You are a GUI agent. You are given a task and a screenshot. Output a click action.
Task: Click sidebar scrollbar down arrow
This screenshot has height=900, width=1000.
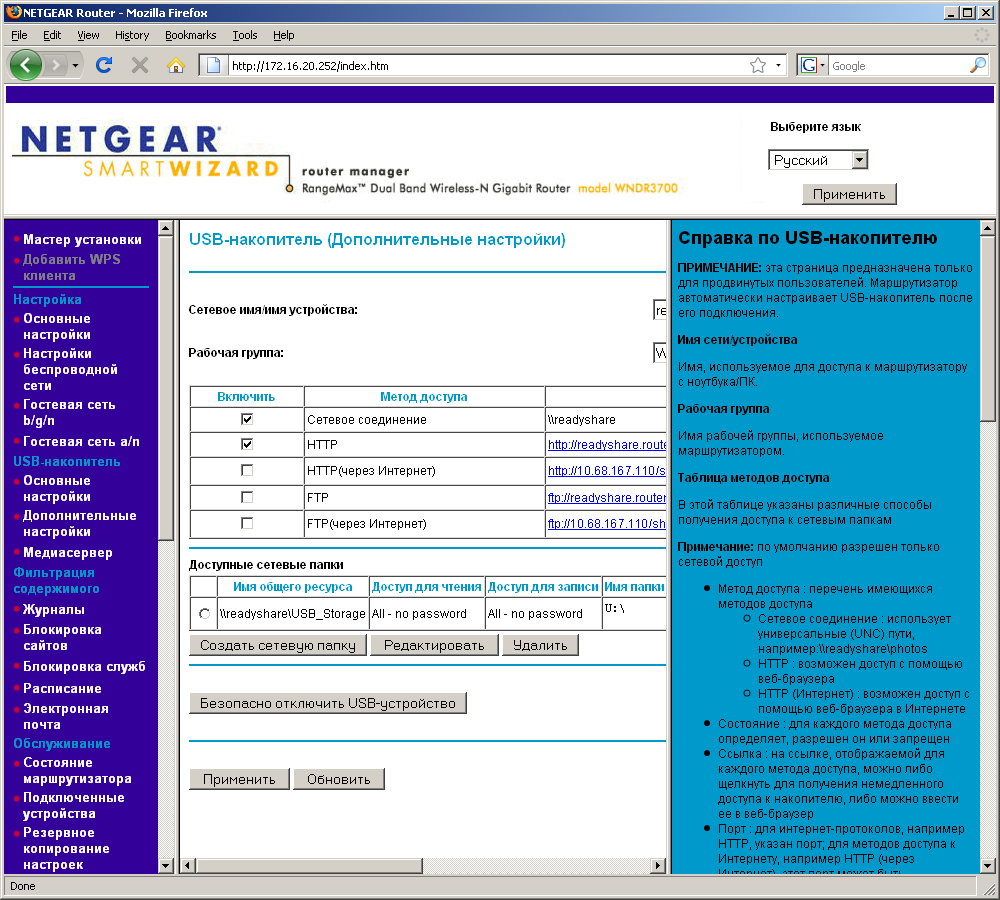click(x=166, y=866)
